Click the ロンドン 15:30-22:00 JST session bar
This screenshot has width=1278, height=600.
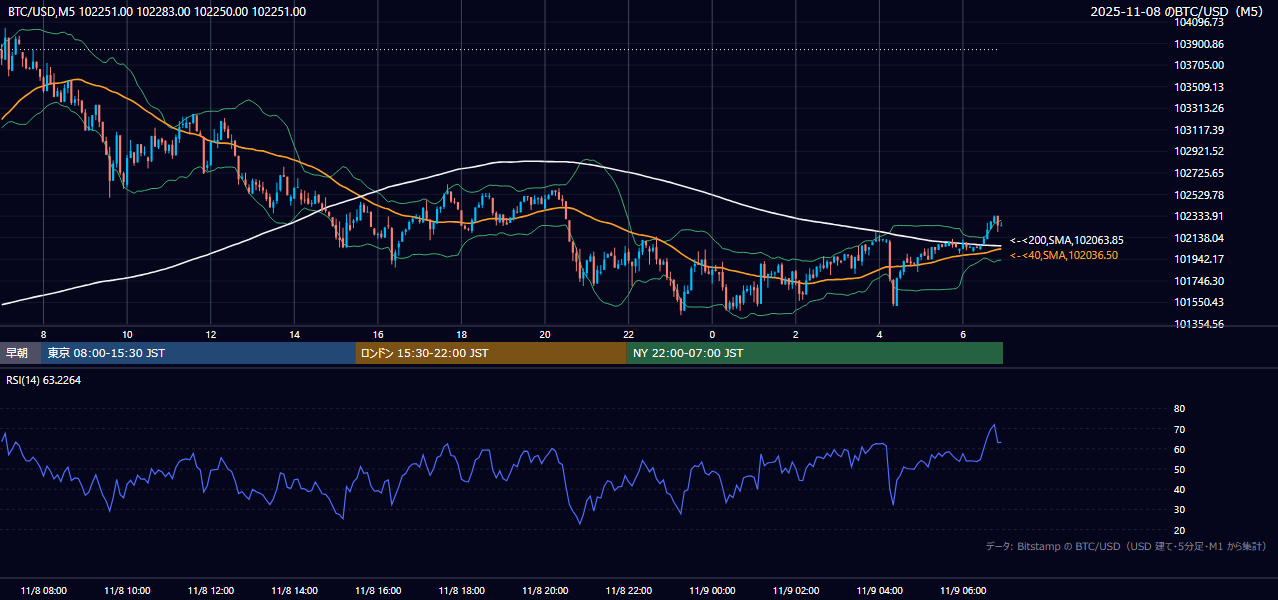point(491,353)
